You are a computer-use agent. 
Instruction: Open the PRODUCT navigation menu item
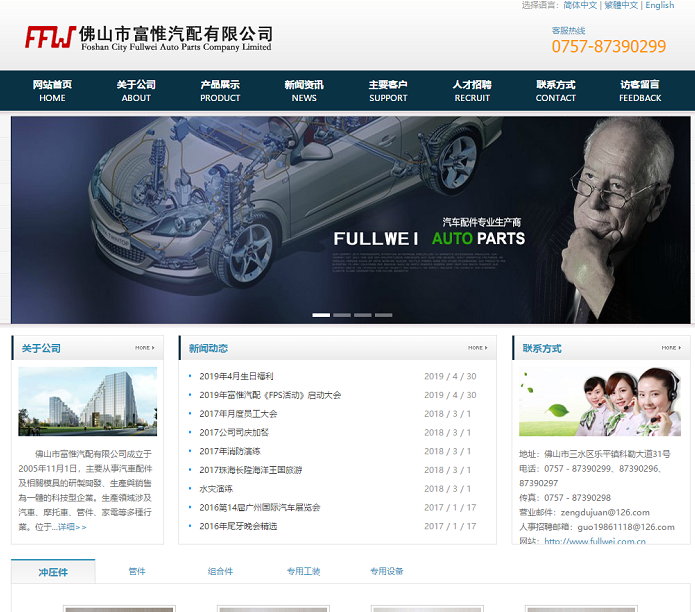click(220, 91)
